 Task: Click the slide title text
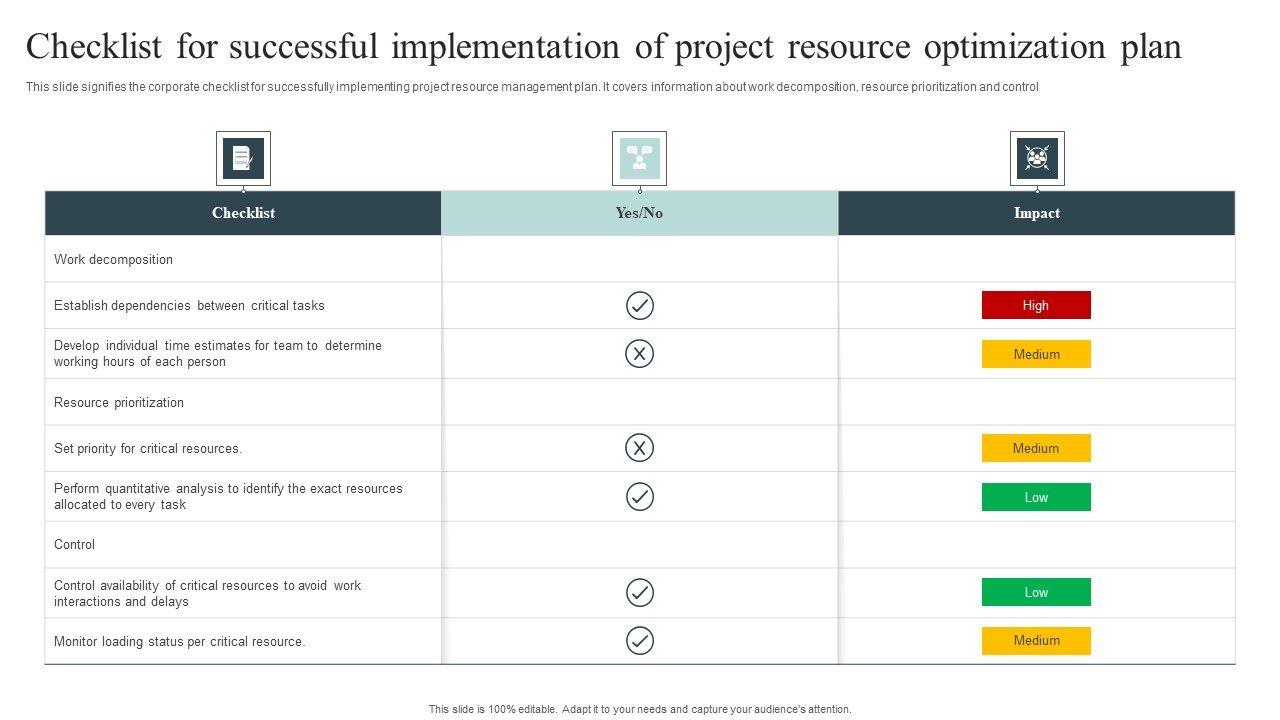click(604, 47)
